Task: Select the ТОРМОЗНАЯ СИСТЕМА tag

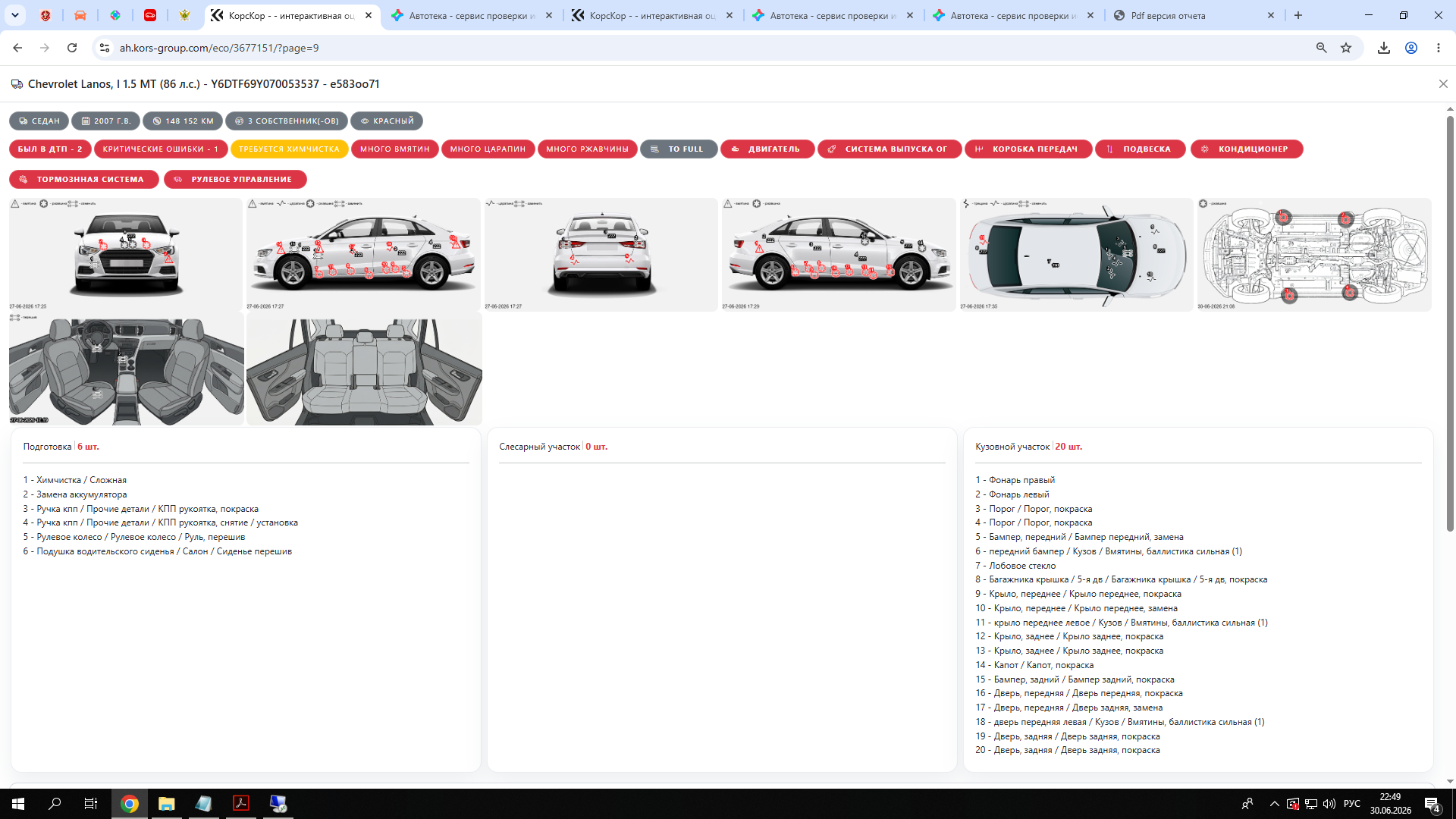Action: pyautogui.click(x=84, y=180)
